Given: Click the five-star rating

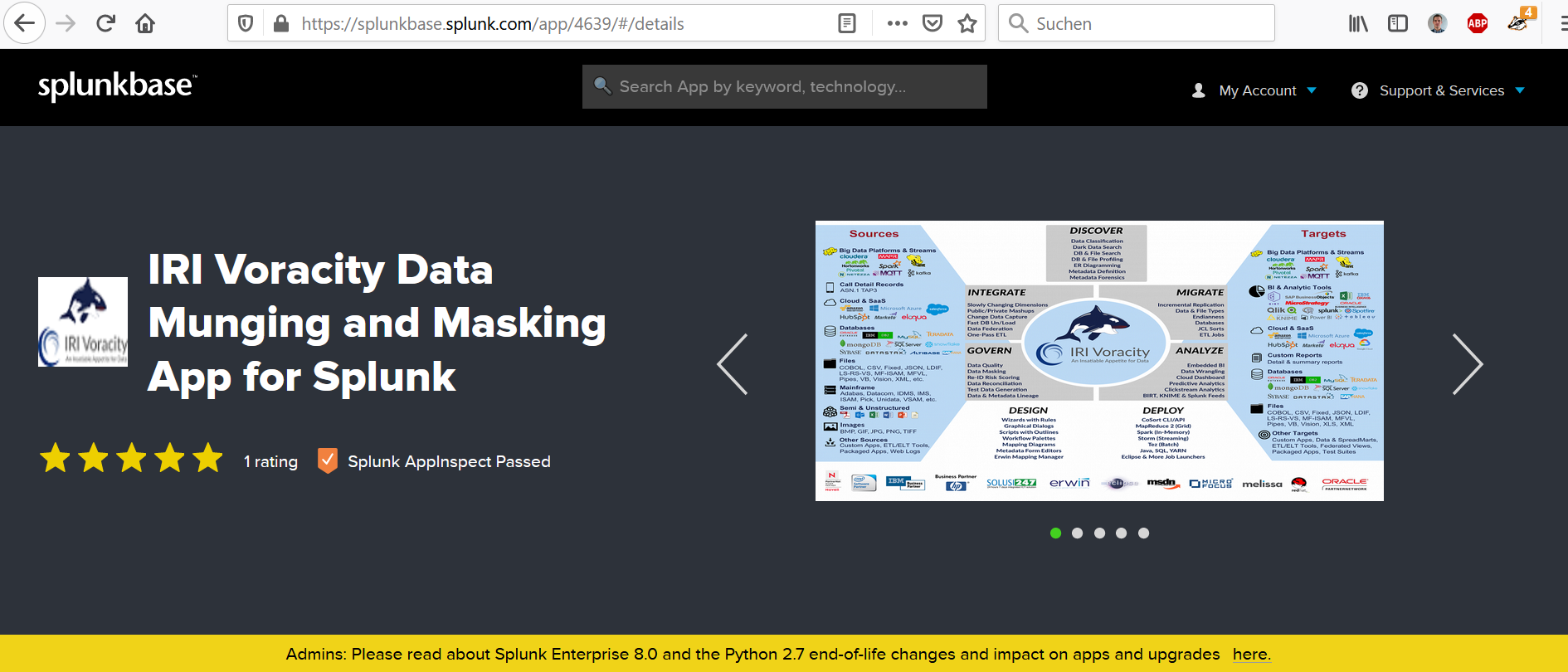Looking at the screenshot, I should pyautogui.click(x=132, y=458).
